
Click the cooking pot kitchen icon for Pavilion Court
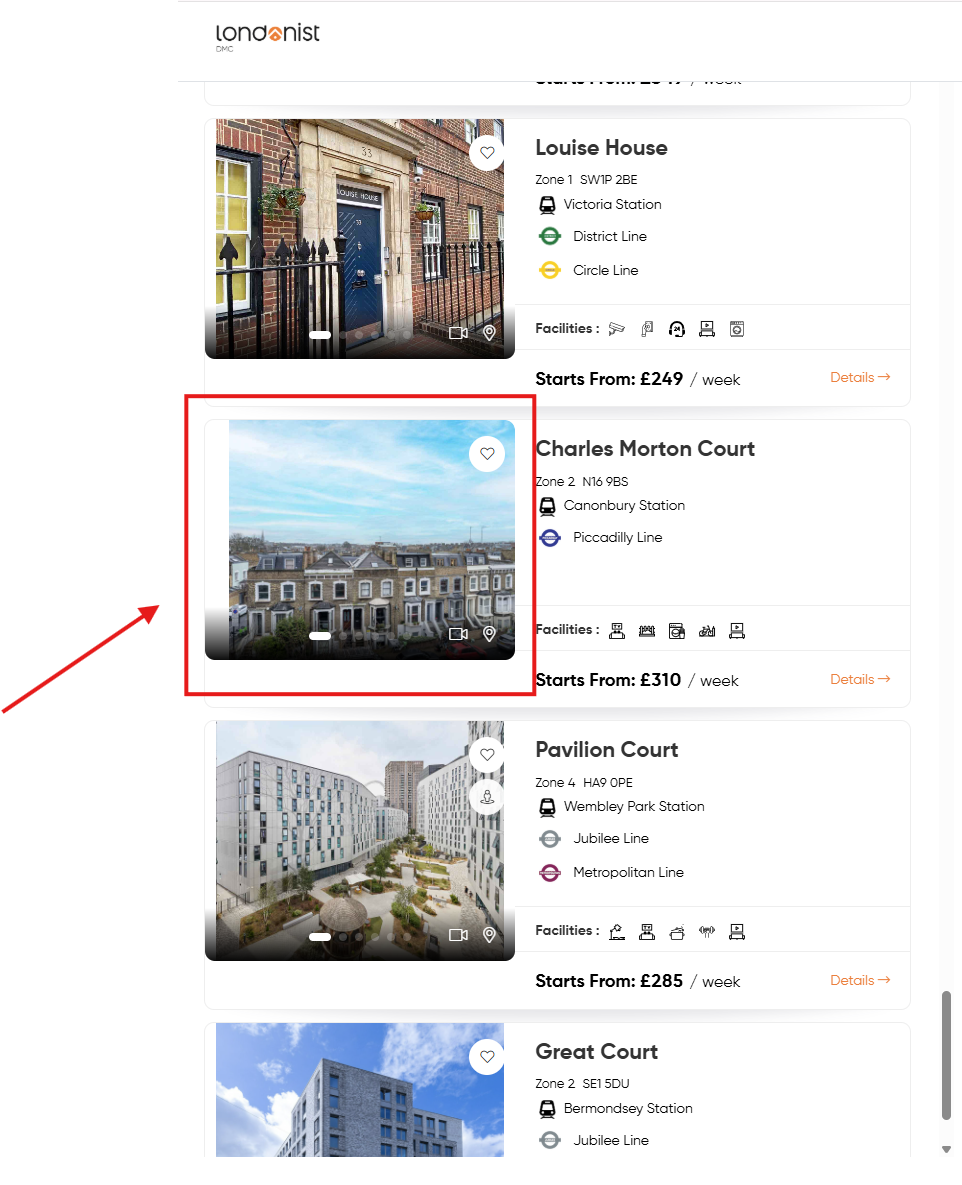[677, 932]
